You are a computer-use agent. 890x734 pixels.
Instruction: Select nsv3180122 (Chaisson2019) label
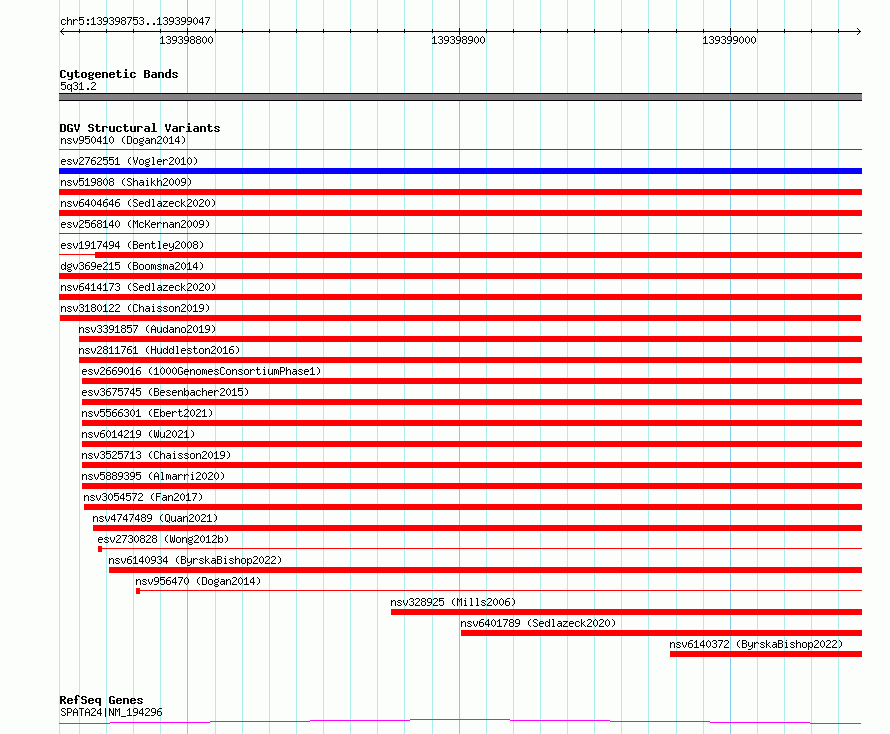135,308
